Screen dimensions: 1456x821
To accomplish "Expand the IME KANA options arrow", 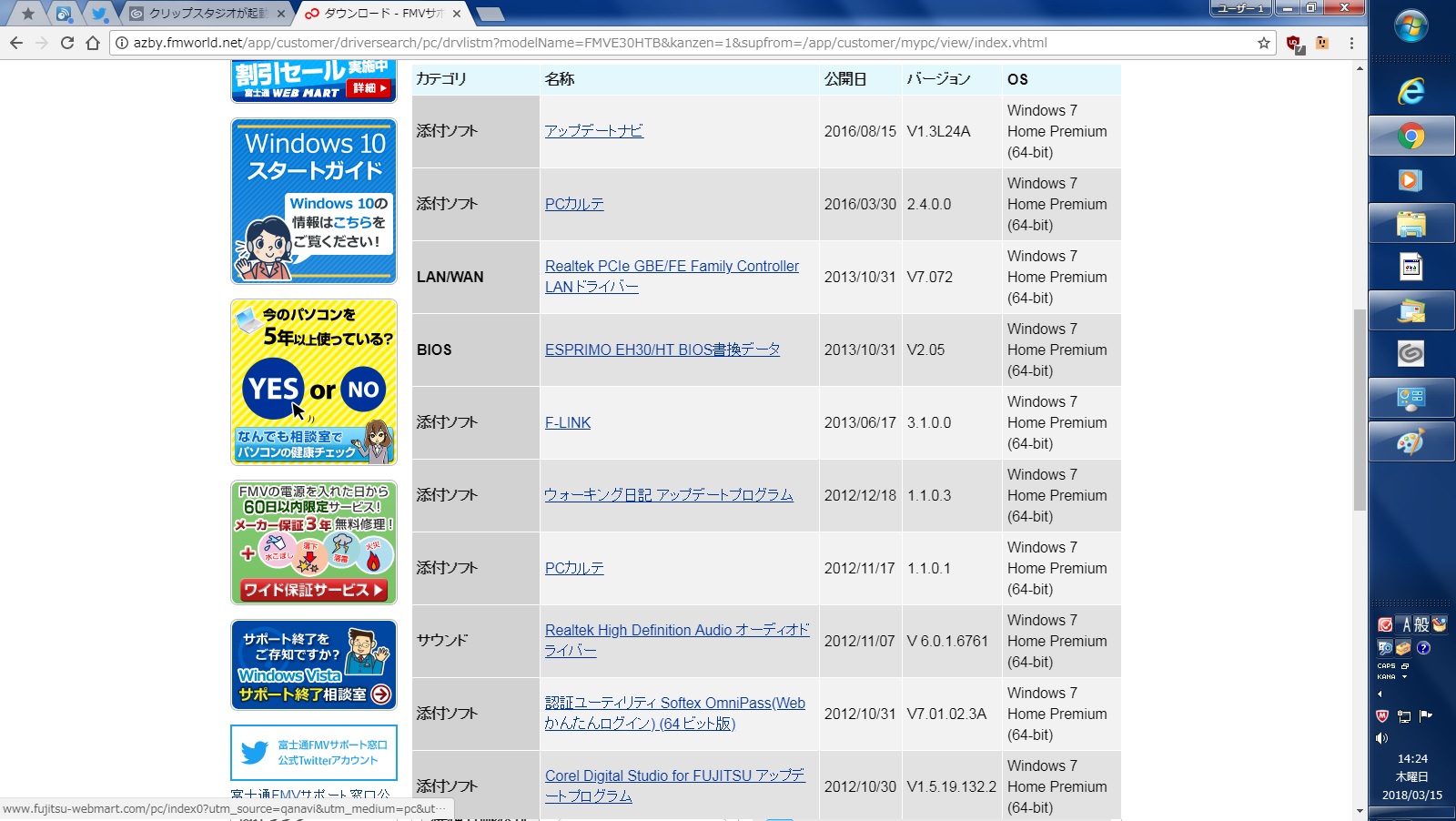I will 1404,676.
